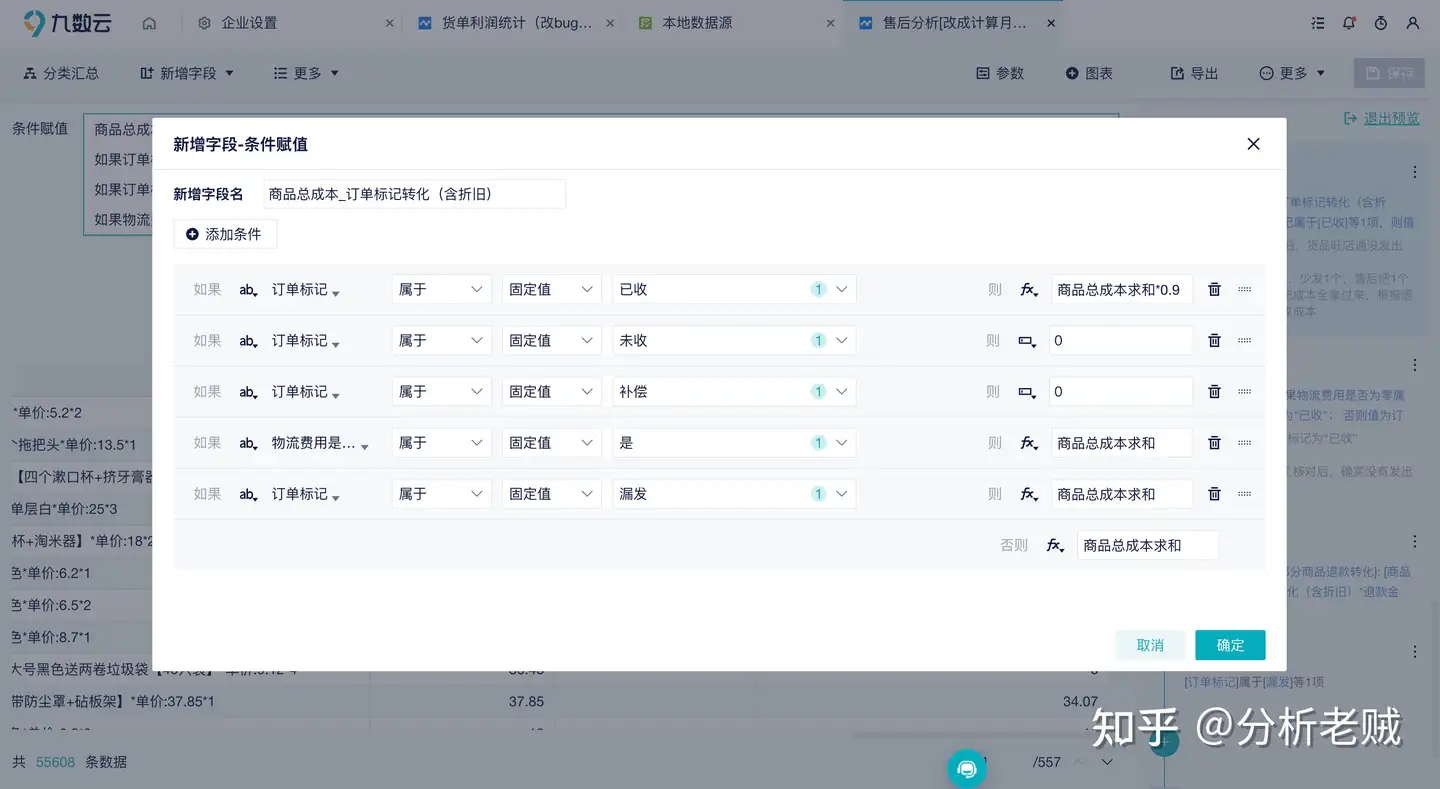Open left 更多 toolbar menu
The image size is (1440, 789).
pos(306,73)
